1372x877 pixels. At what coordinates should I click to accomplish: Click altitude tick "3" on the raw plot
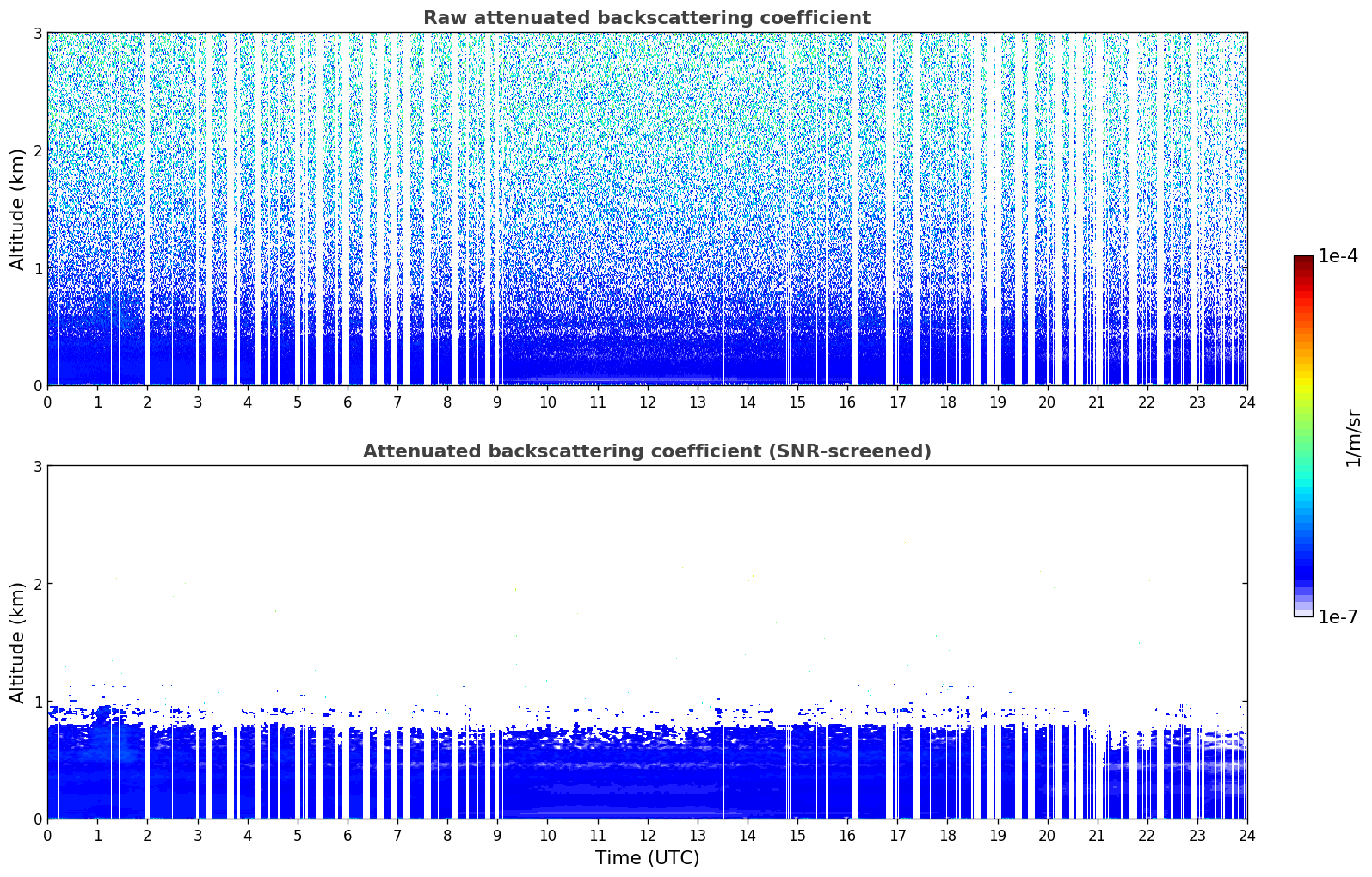point(38,33)
